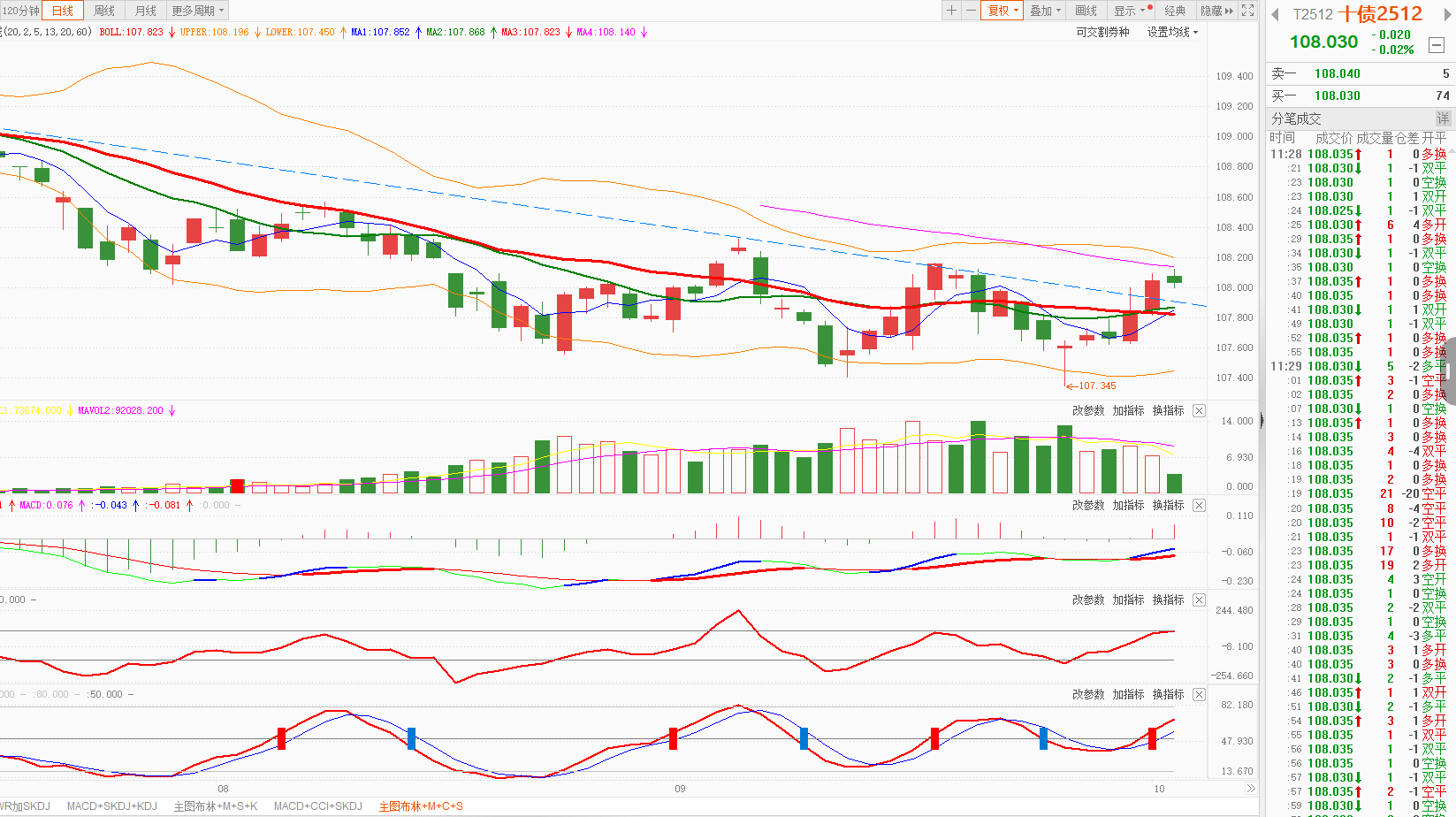Click BOLL:107.823 indicator value

coord(132,32)
